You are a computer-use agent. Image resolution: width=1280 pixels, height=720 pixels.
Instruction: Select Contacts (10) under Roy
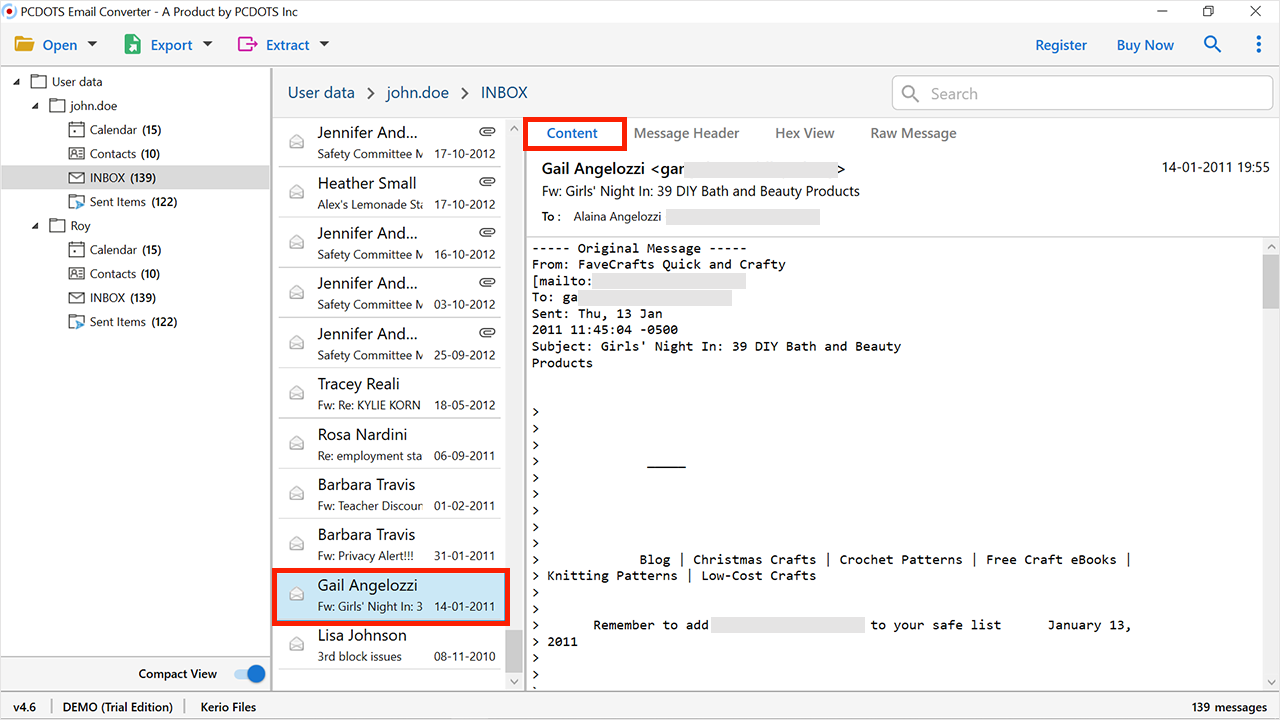pyautogui.click(x=125, y=274)
